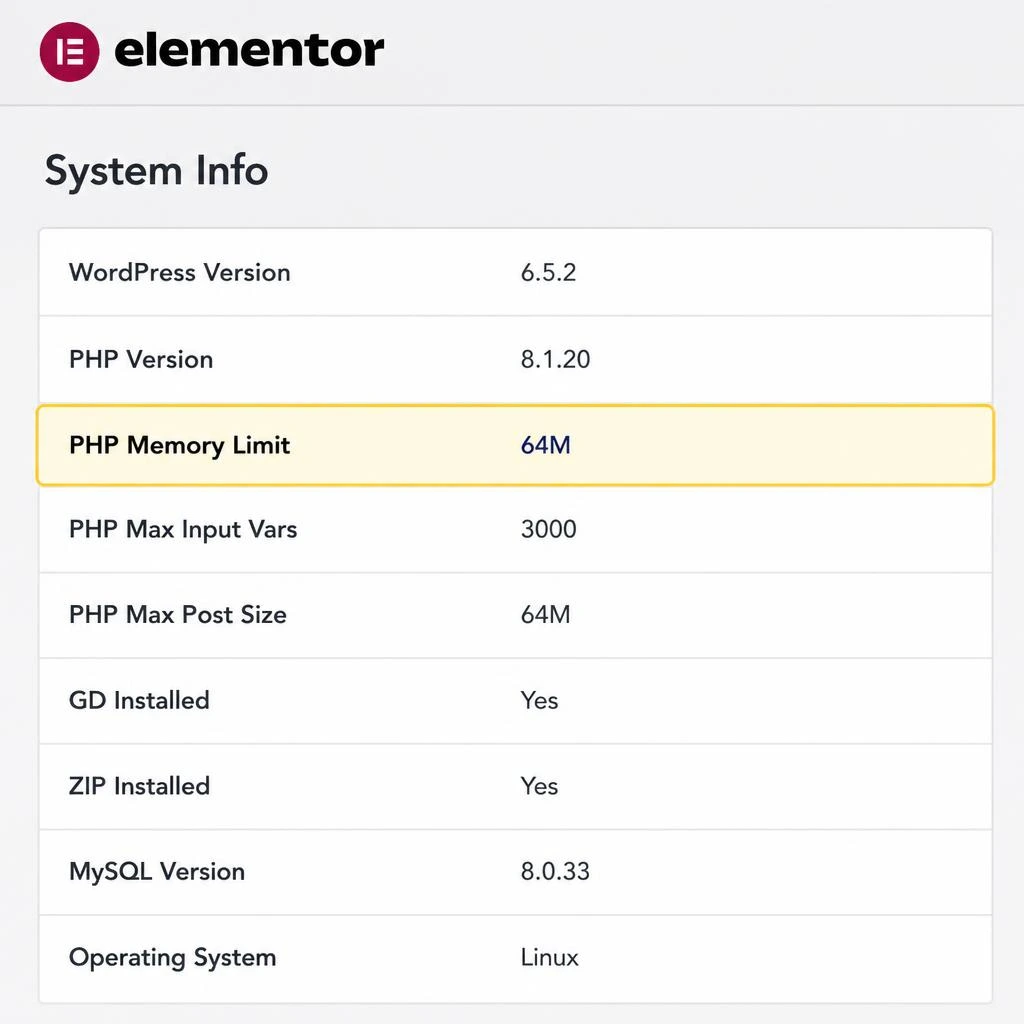Click the elementor wordmark text
Screen dimensions: 1024x1024
point(249,50)
